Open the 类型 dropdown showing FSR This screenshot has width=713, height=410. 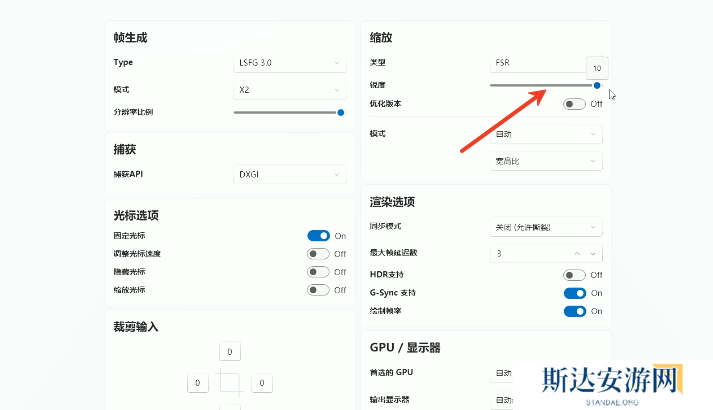540,63
